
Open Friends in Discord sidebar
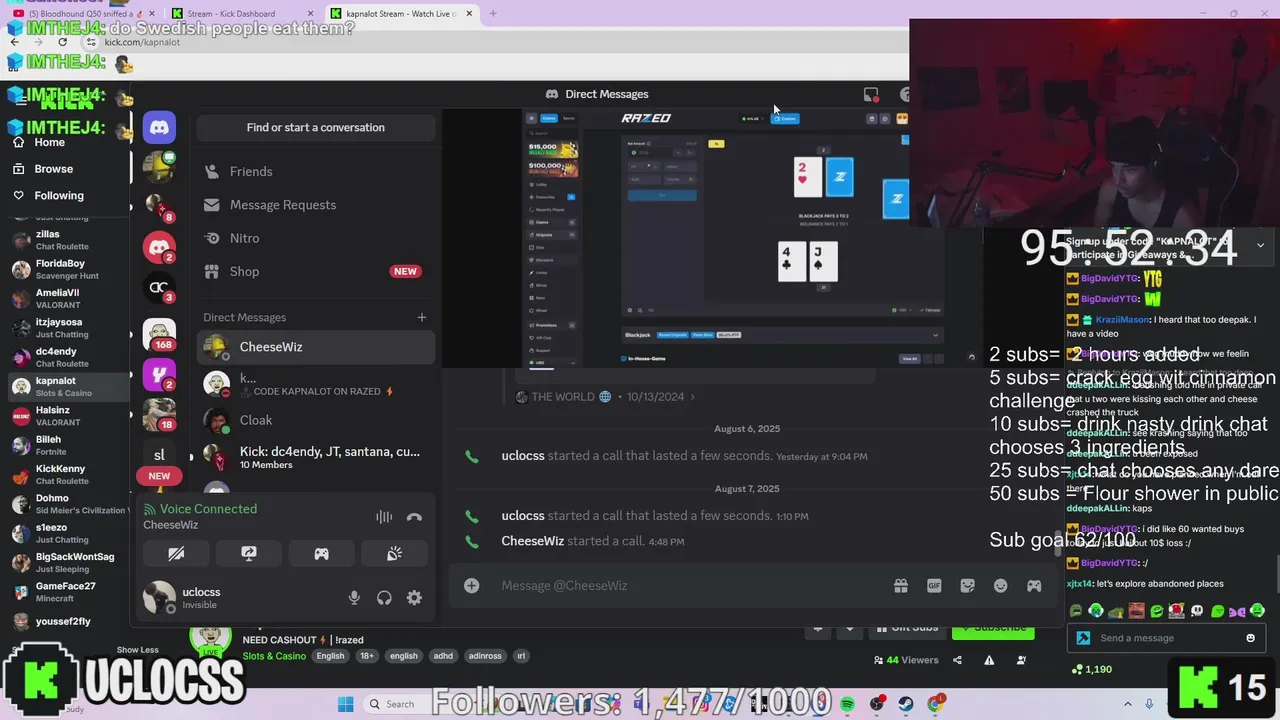point(315,172)
